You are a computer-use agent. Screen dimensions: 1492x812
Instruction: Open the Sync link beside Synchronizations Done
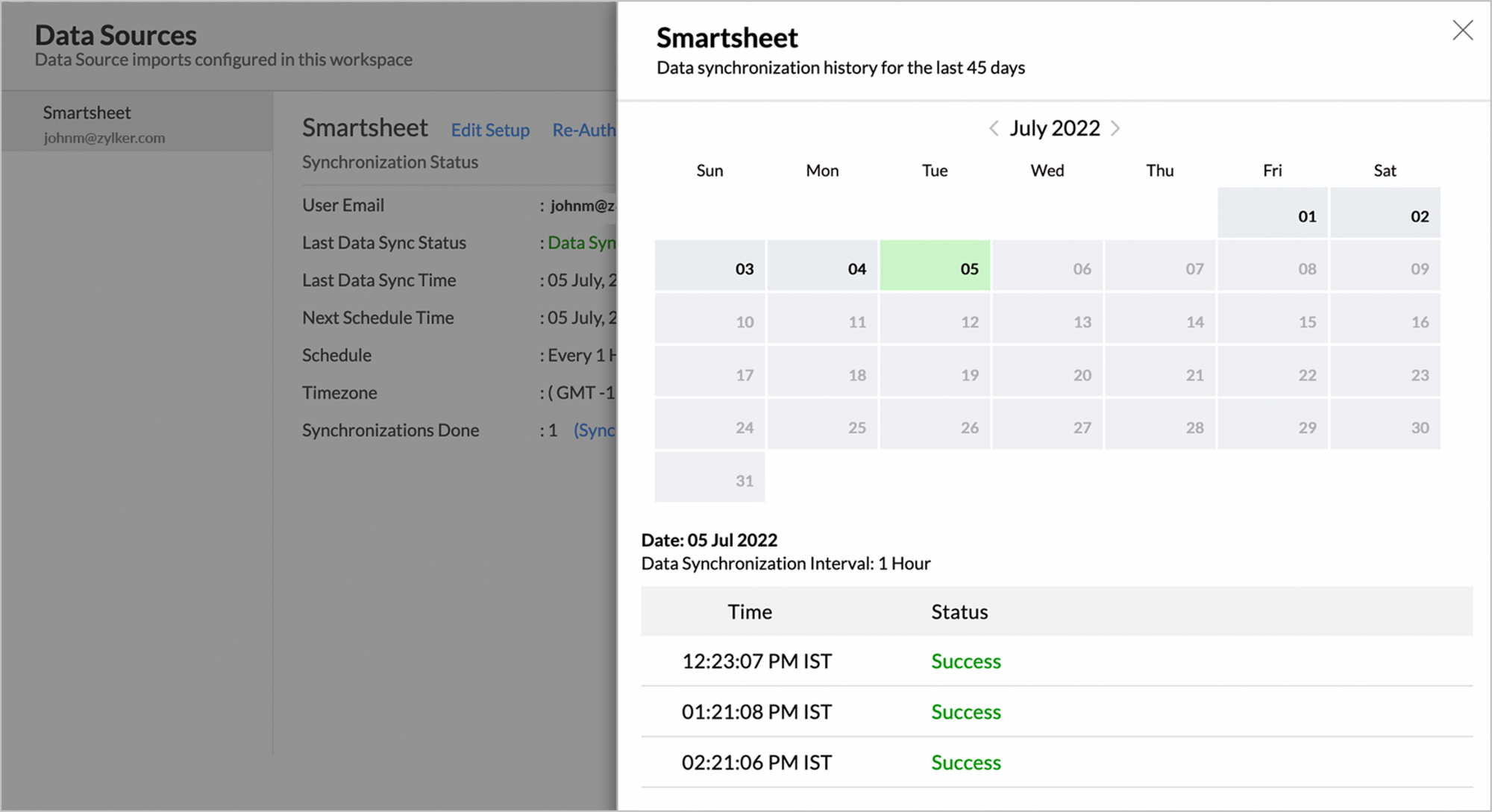[595, 430]
